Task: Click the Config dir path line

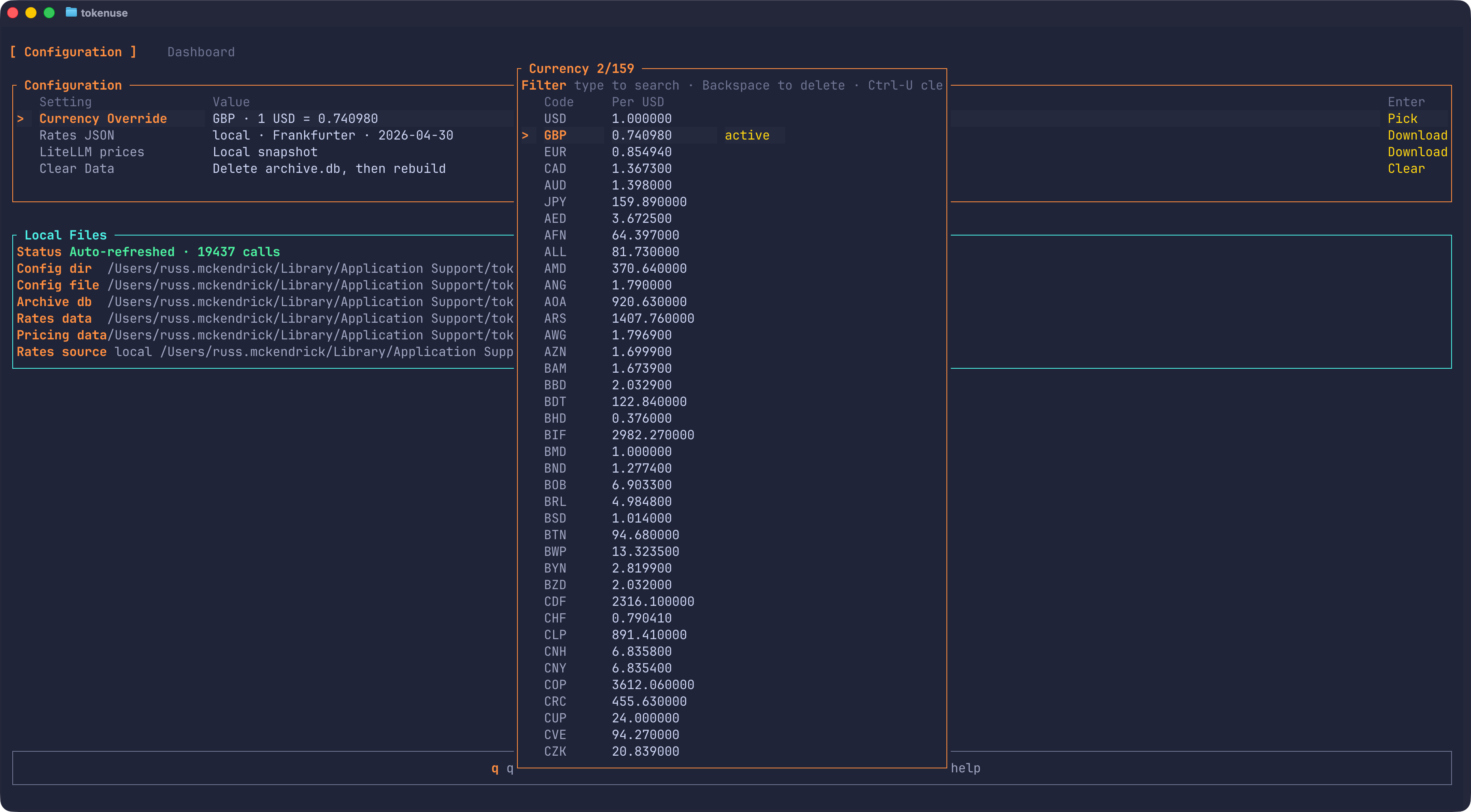Action: coord(265,268)
